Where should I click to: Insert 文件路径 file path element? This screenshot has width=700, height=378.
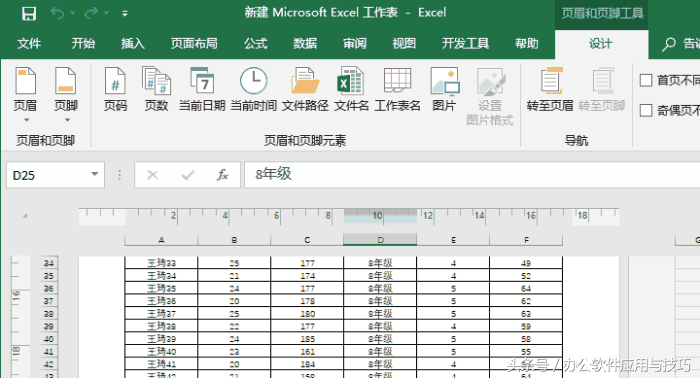coord(305,89)
